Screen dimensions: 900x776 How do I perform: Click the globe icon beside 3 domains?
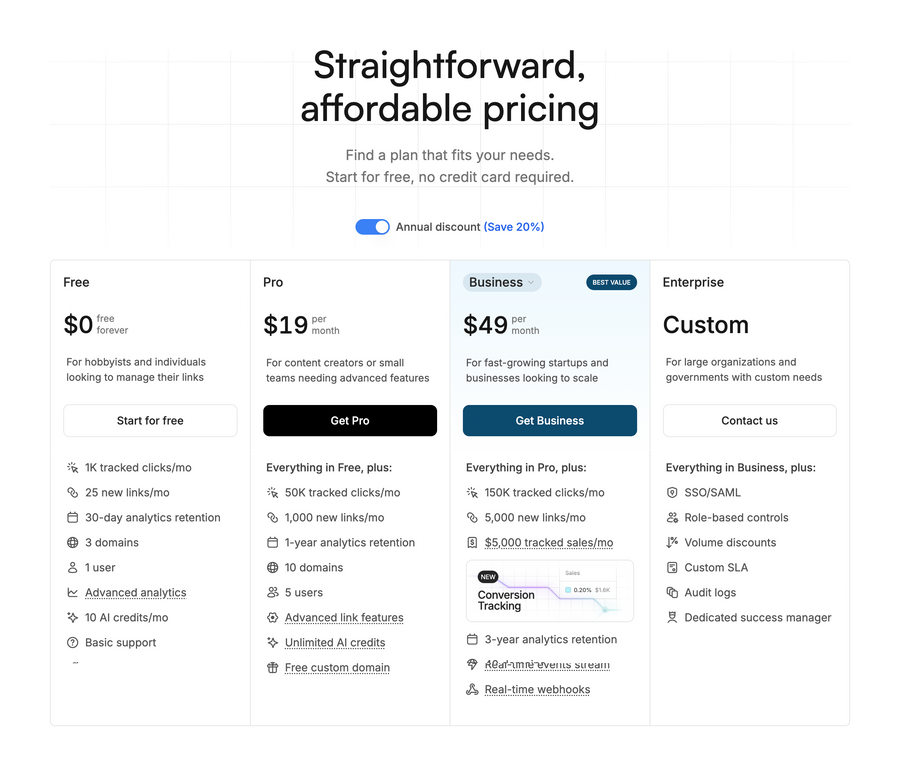72,542
